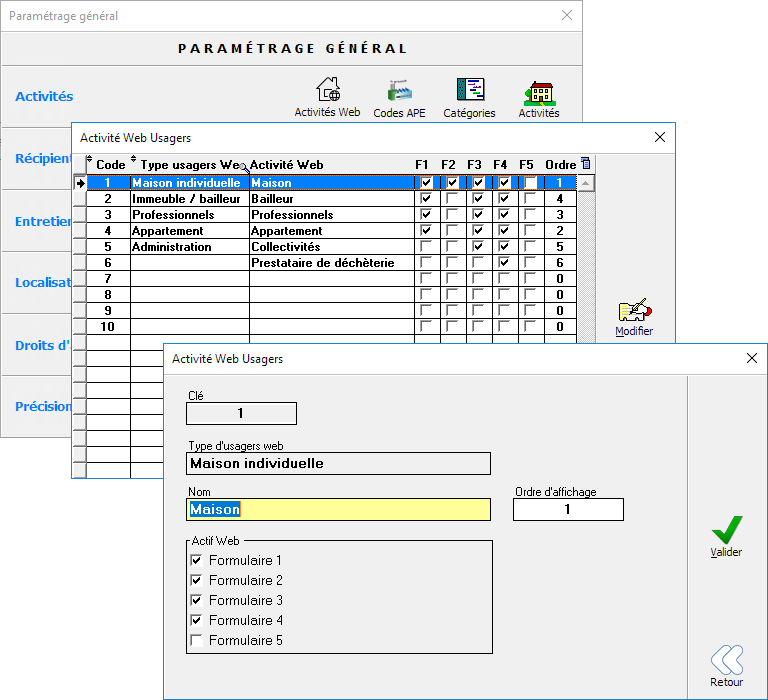The image size is (768, 700).
Task: Select code 10 row in the table
Action: point(331,327)
